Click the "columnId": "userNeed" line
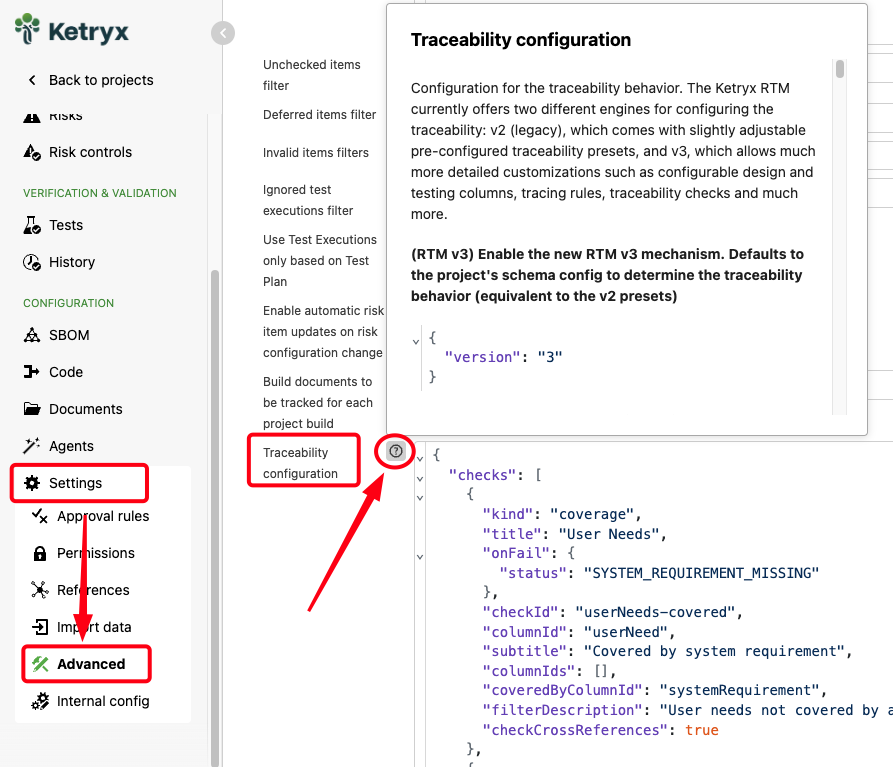The height and width of the screenshot is (767, 893). coord(579,632)
